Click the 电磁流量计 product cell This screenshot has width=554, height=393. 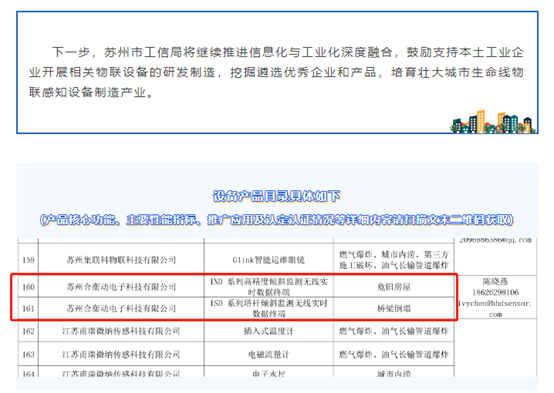point(269,354)
